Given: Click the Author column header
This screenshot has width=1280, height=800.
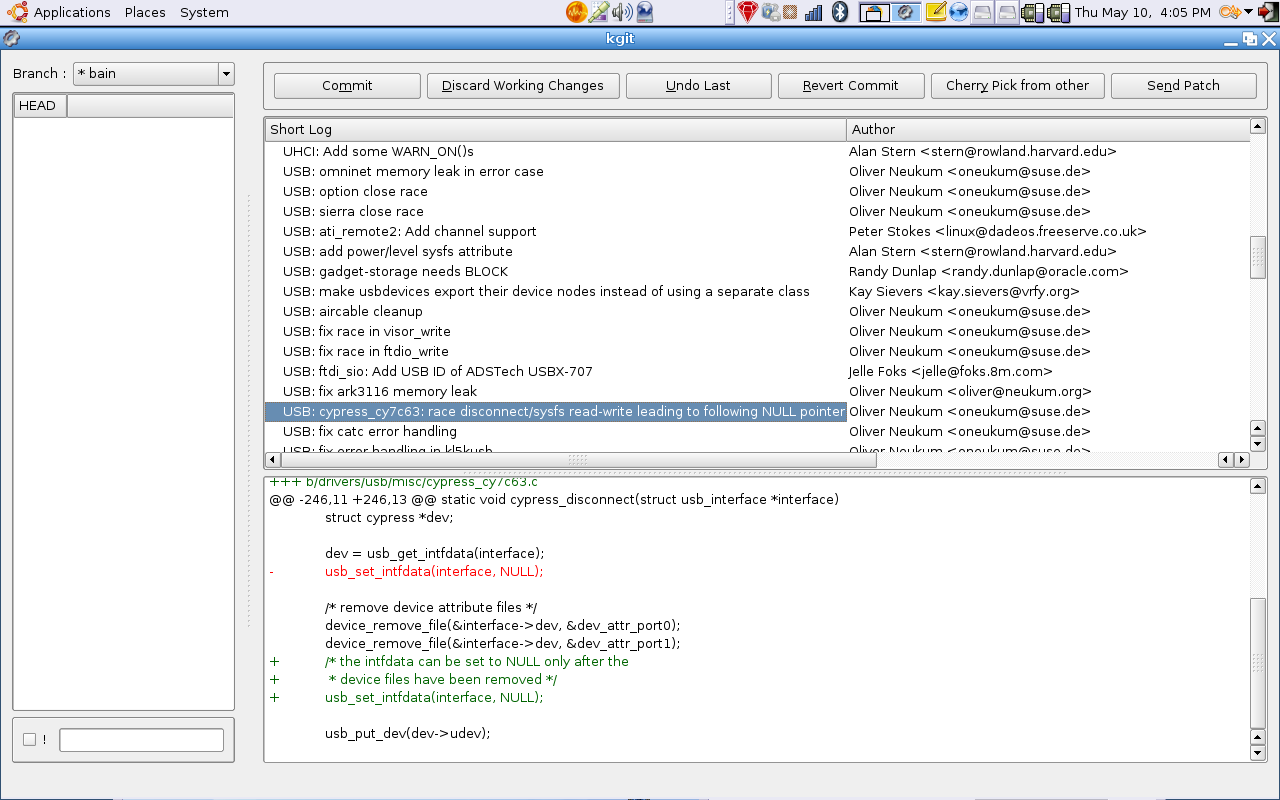Looking at the screenshot, I should point(1047,129).
